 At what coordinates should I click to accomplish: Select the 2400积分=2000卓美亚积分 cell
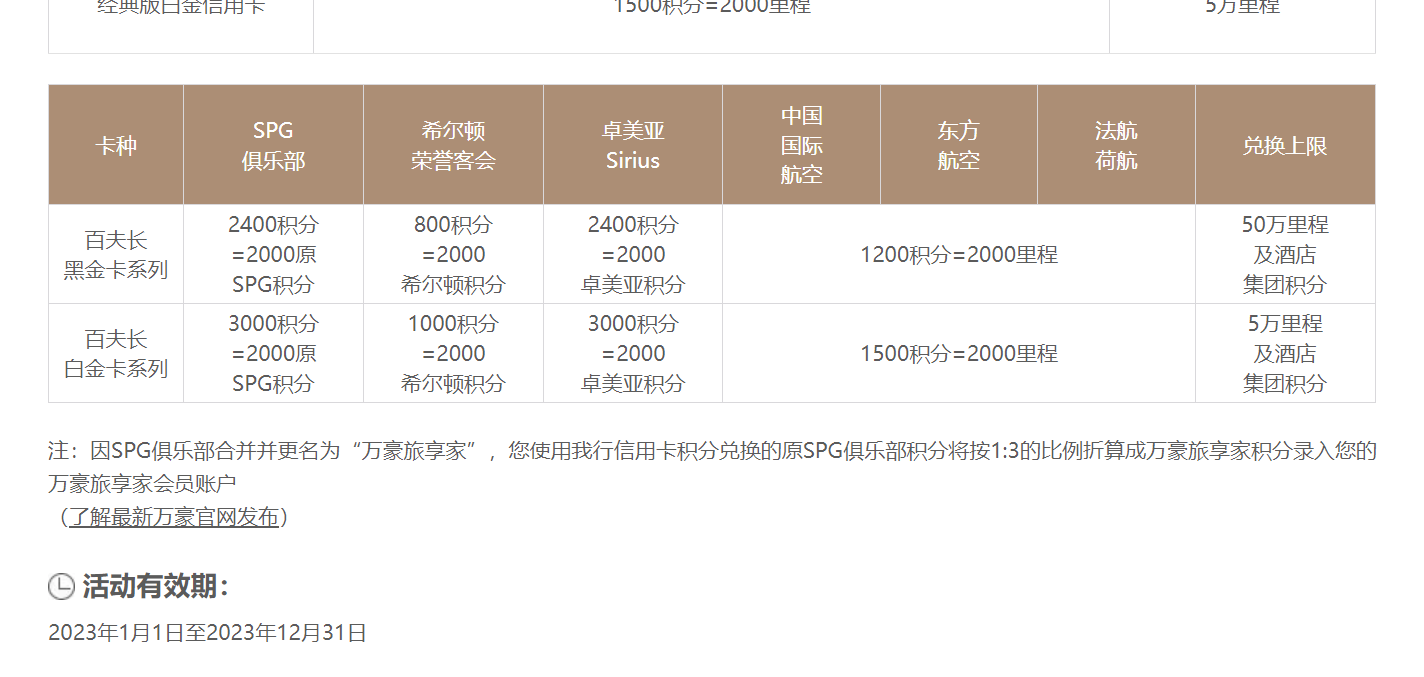point(633,254)
